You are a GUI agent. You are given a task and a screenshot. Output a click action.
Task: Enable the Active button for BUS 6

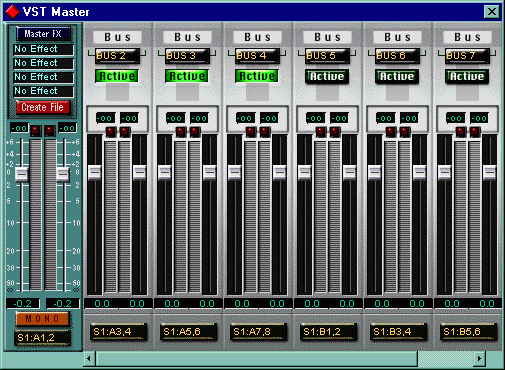point(397,76)
